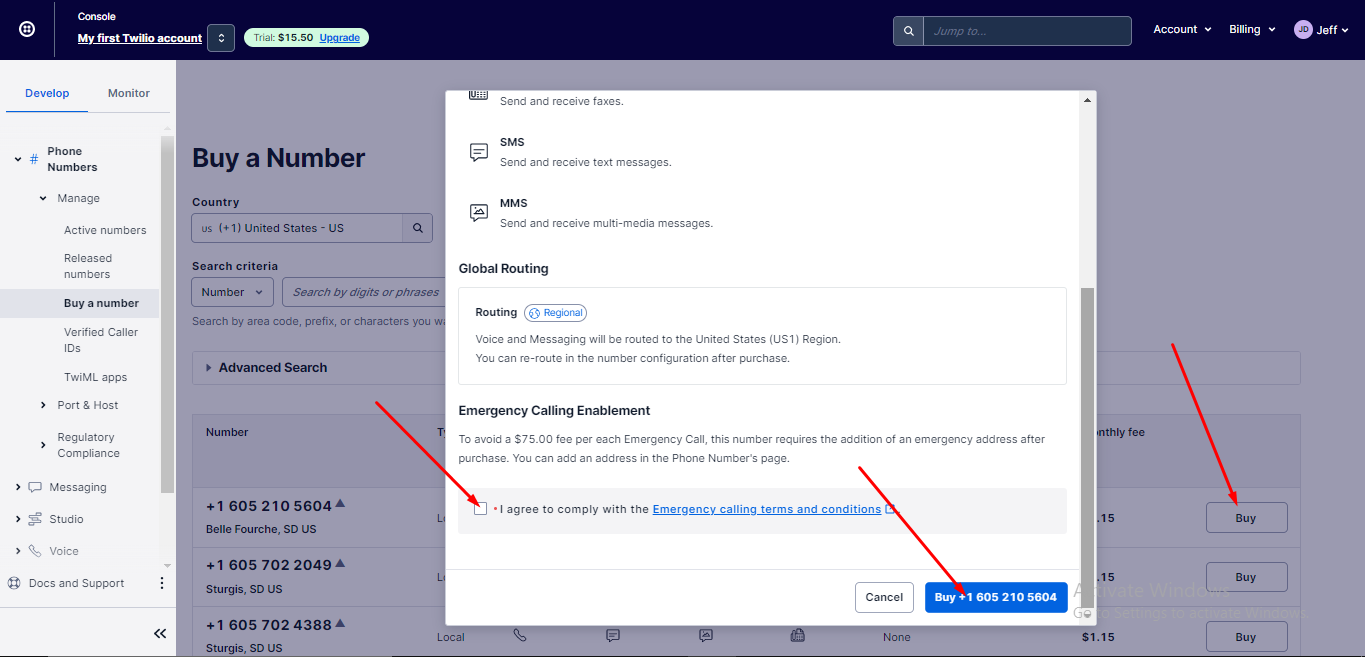Open the account switcher up-down button
Viewport: 1365px width, 657px height.
pos(221,38)
